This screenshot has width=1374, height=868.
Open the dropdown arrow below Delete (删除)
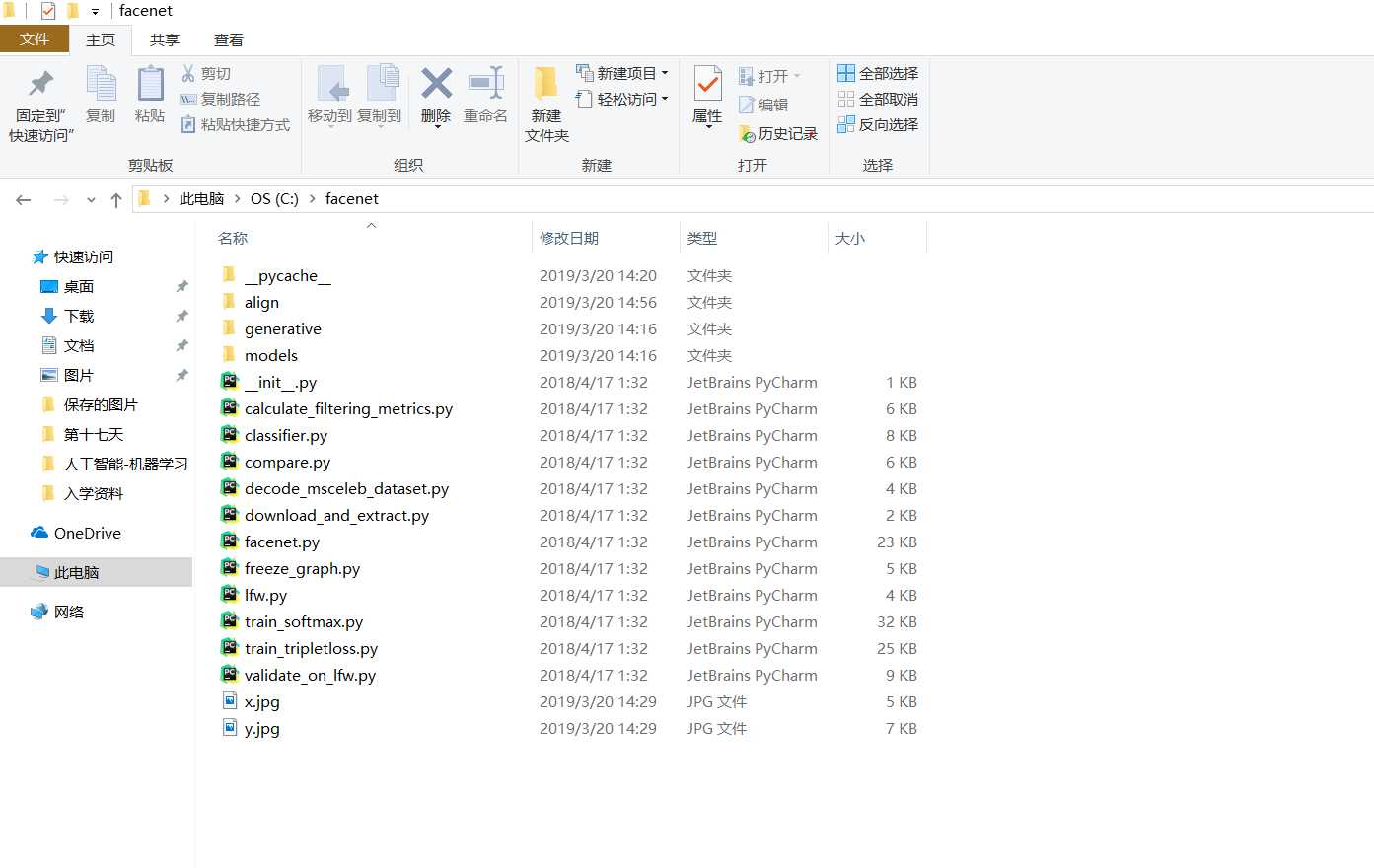coord(436,128)
